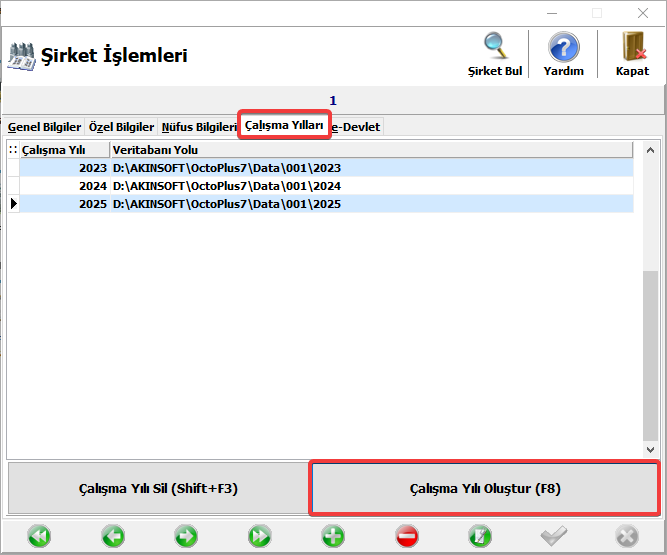Select the 2024 database path row

click(x=227, y=186)
